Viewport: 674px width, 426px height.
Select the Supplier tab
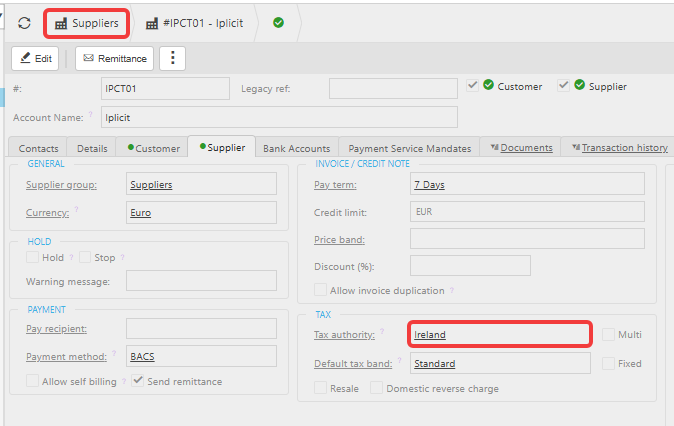[x=222, y=147]
